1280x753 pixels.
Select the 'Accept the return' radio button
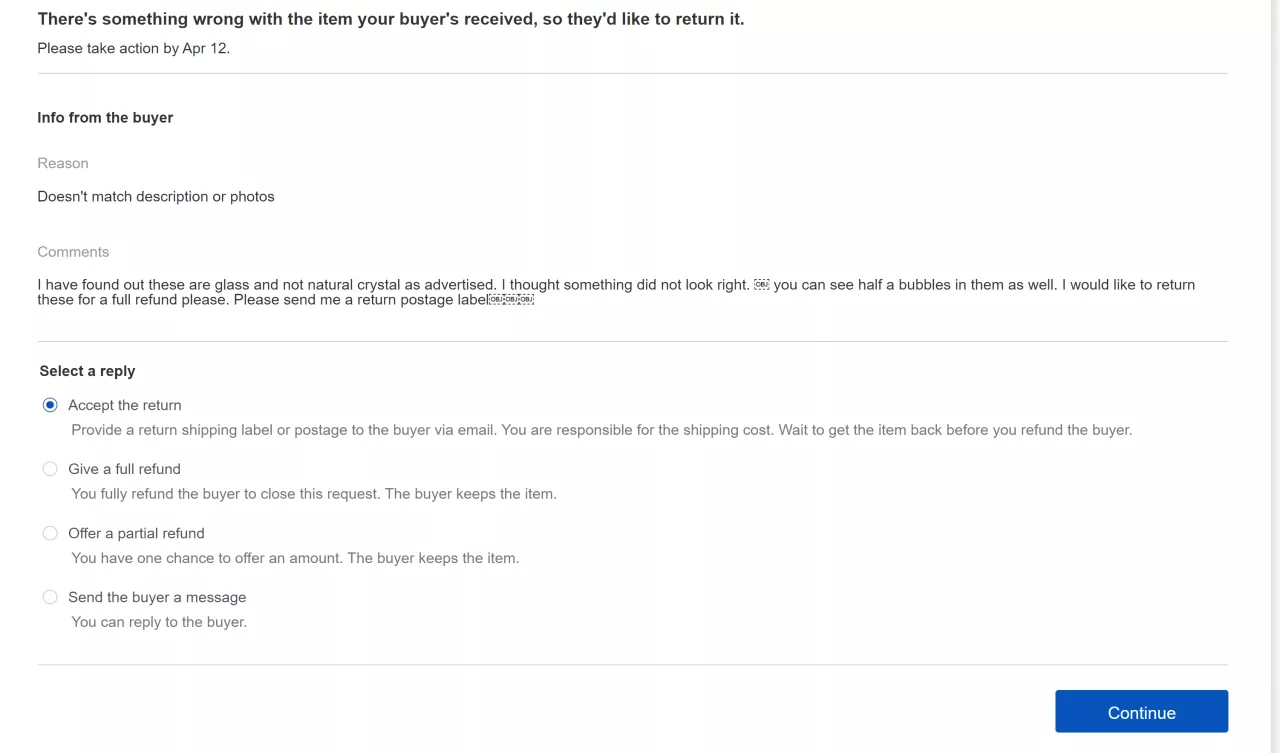(x=50, y=405)
